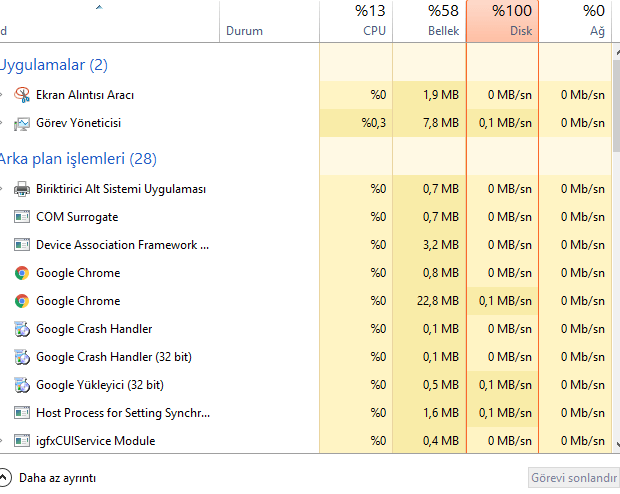620x494 pixels.
Task: Expand the Ekran Alıntısı Aracı row
Action: tap(2, 95)
